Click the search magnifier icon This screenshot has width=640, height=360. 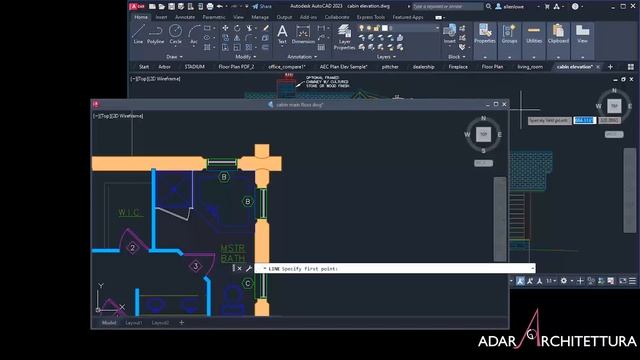[489, 7]
